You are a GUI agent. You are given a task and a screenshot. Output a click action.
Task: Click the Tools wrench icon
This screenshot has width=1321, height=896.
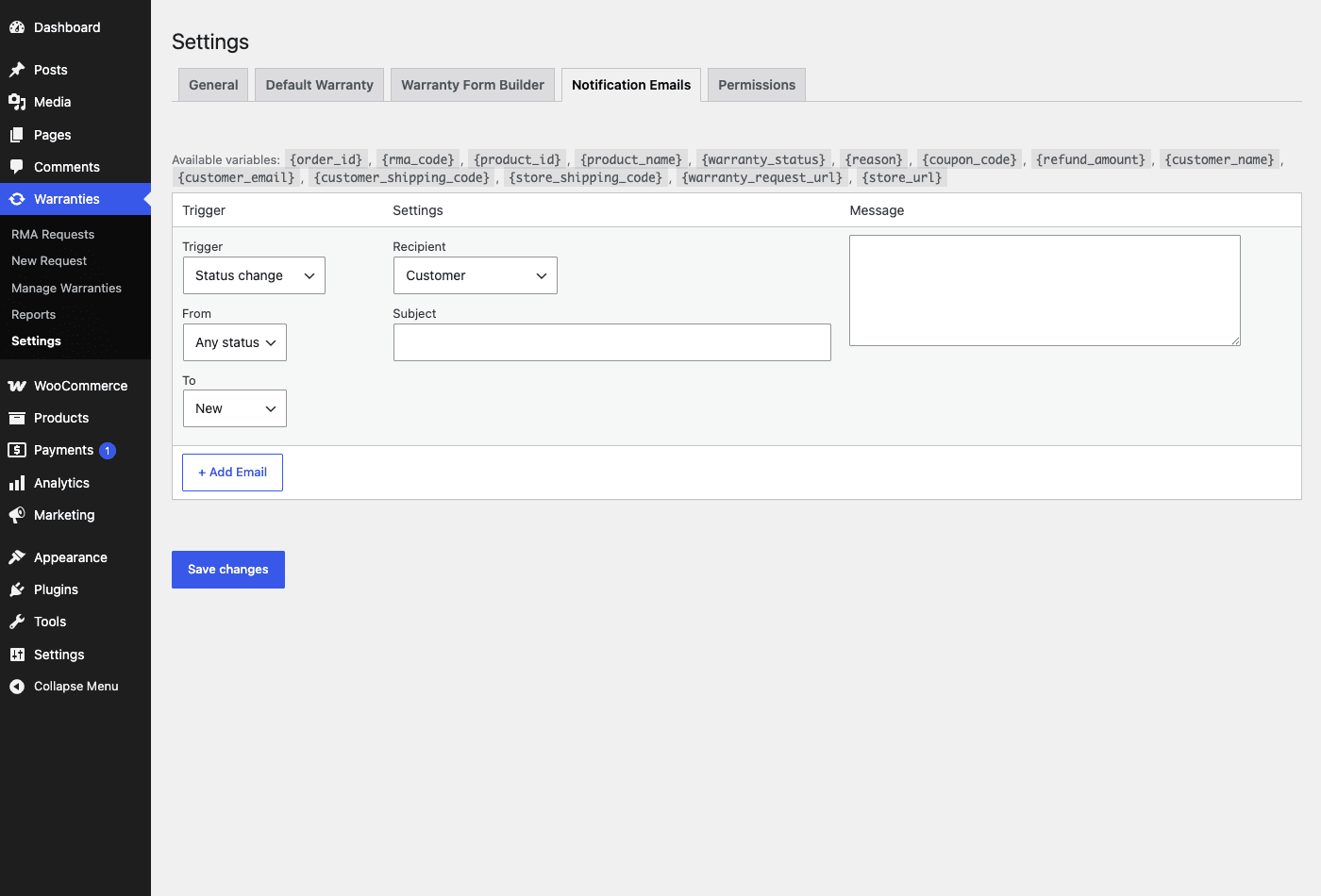click(x=17, y=622)
